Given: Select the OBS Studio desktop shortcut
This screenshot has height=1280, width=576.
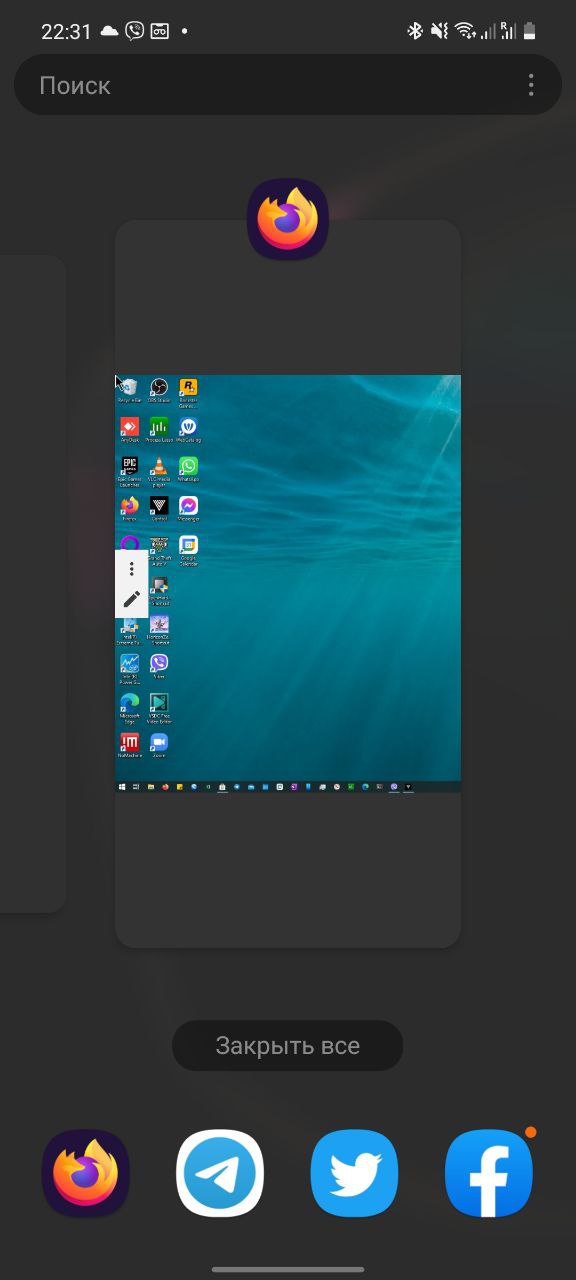Looking at the screenshot, I should click(158, 391).
